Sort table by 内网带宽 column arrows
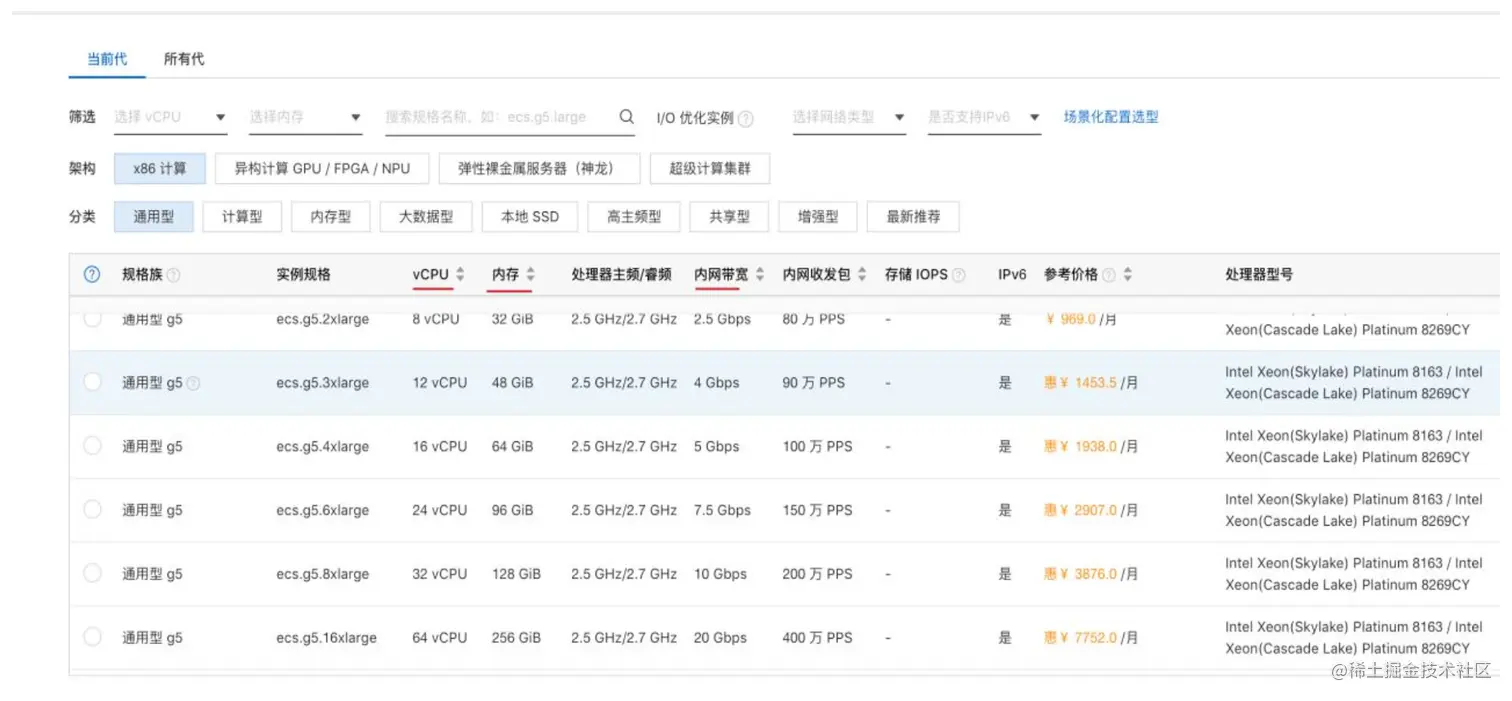This screenshot has height=701, width=1512. pyautogui.click(x=760, y=274)
